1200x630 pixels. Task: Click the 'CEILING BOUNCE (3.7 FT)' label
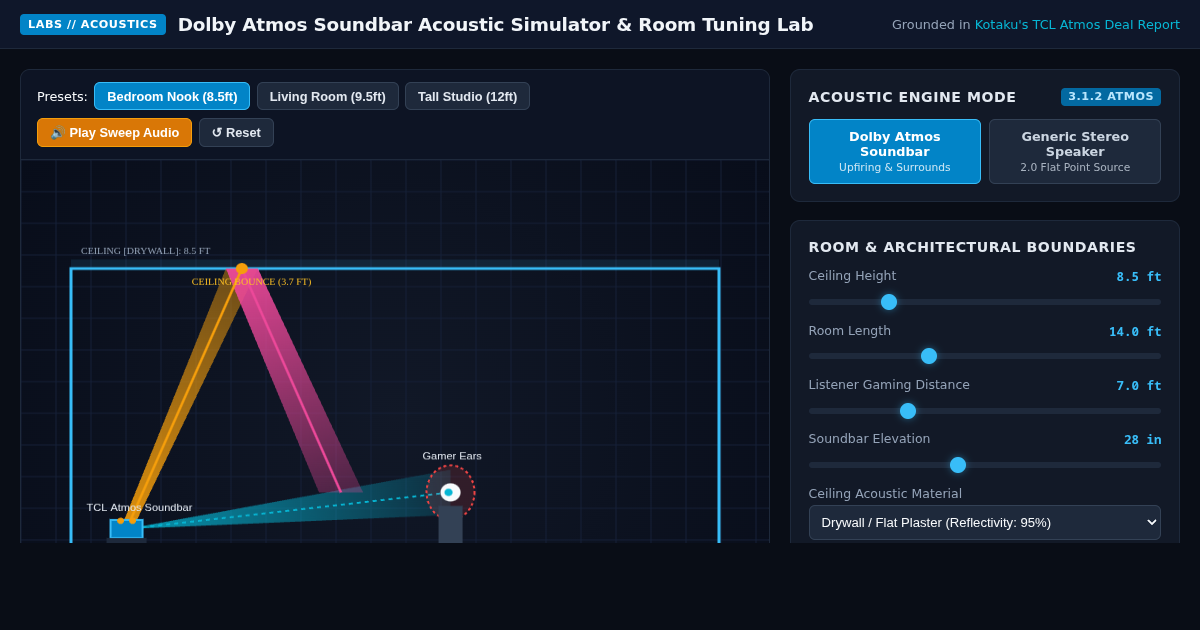coord(251,282)
